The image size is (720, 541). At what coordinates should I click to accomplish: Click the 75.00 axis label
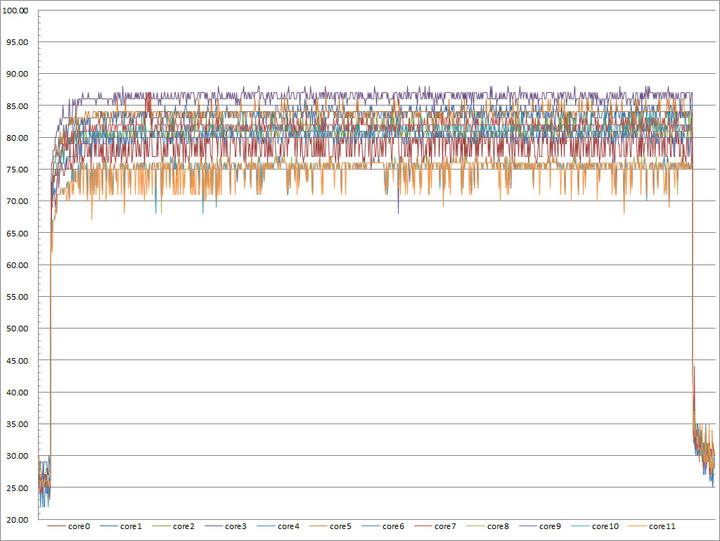17,169
